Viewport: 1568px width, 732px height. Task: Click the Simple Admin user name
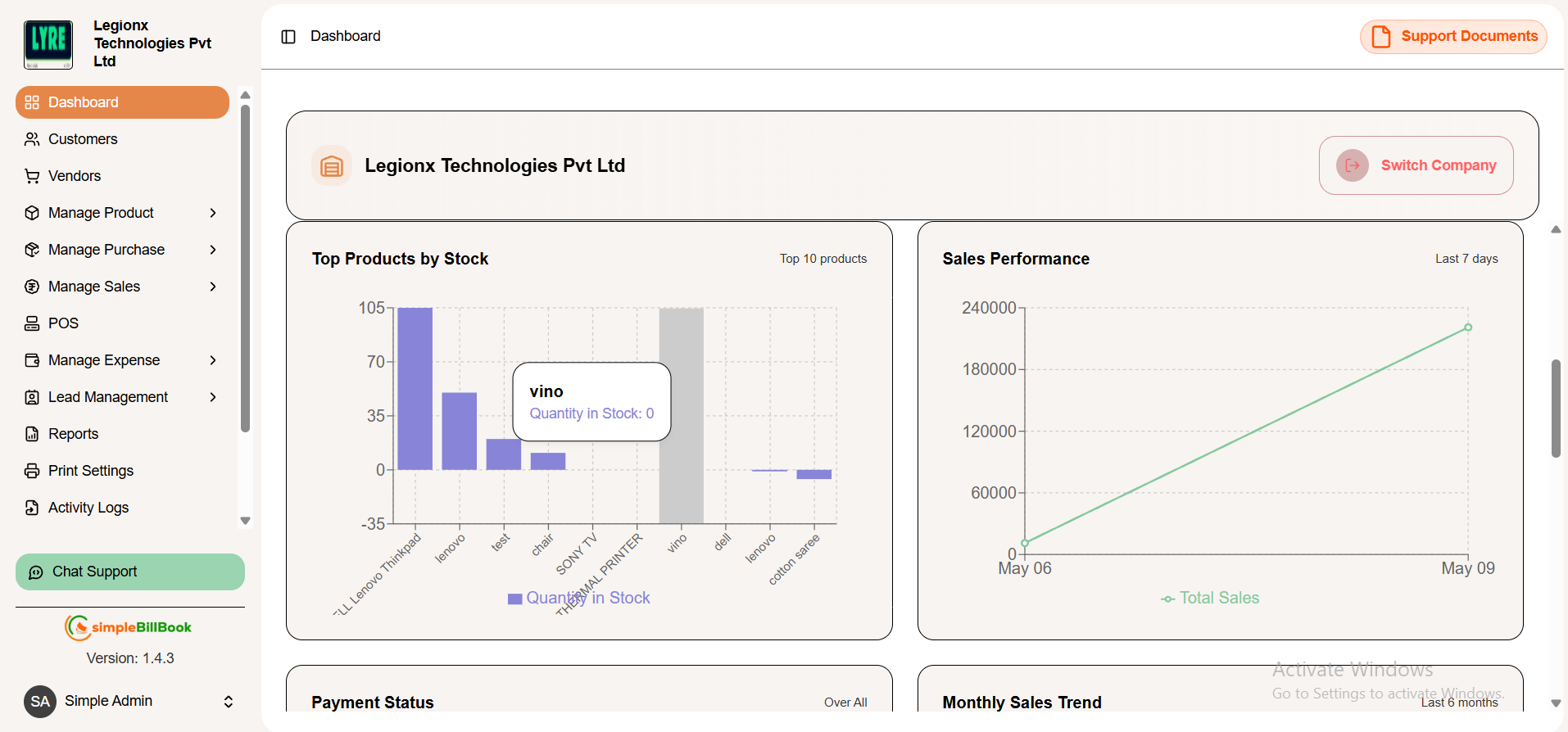[108, 701]
